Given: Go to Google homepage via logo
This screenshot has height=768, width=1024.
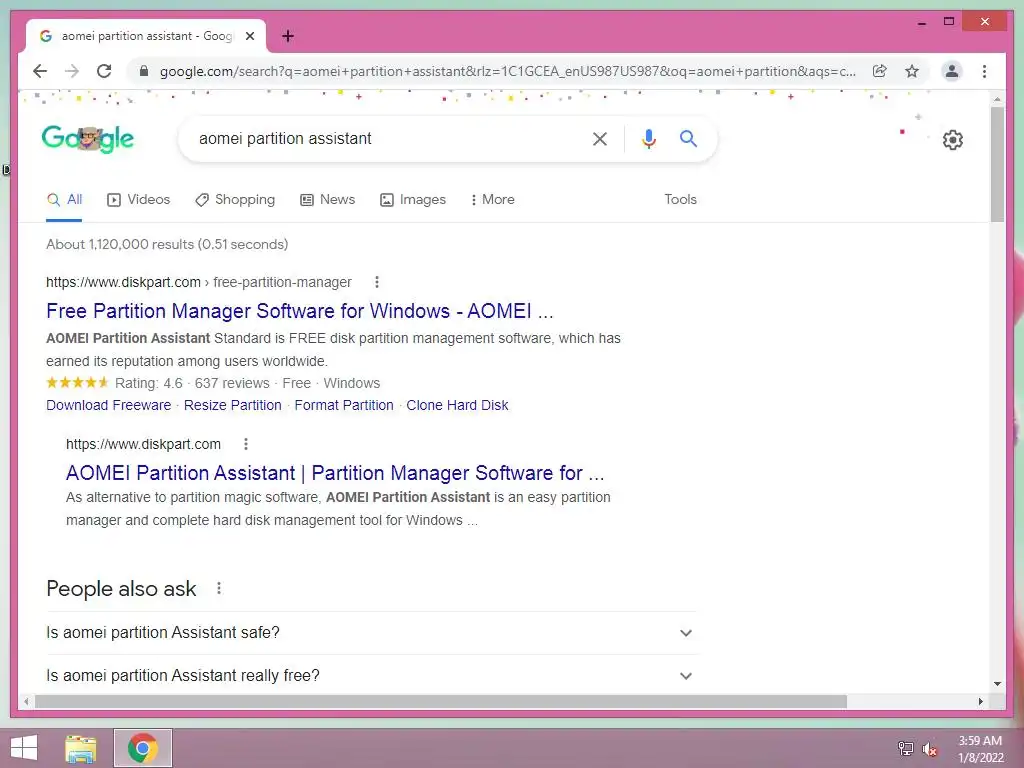Looking at the screenshot, I should pos(88,138).
